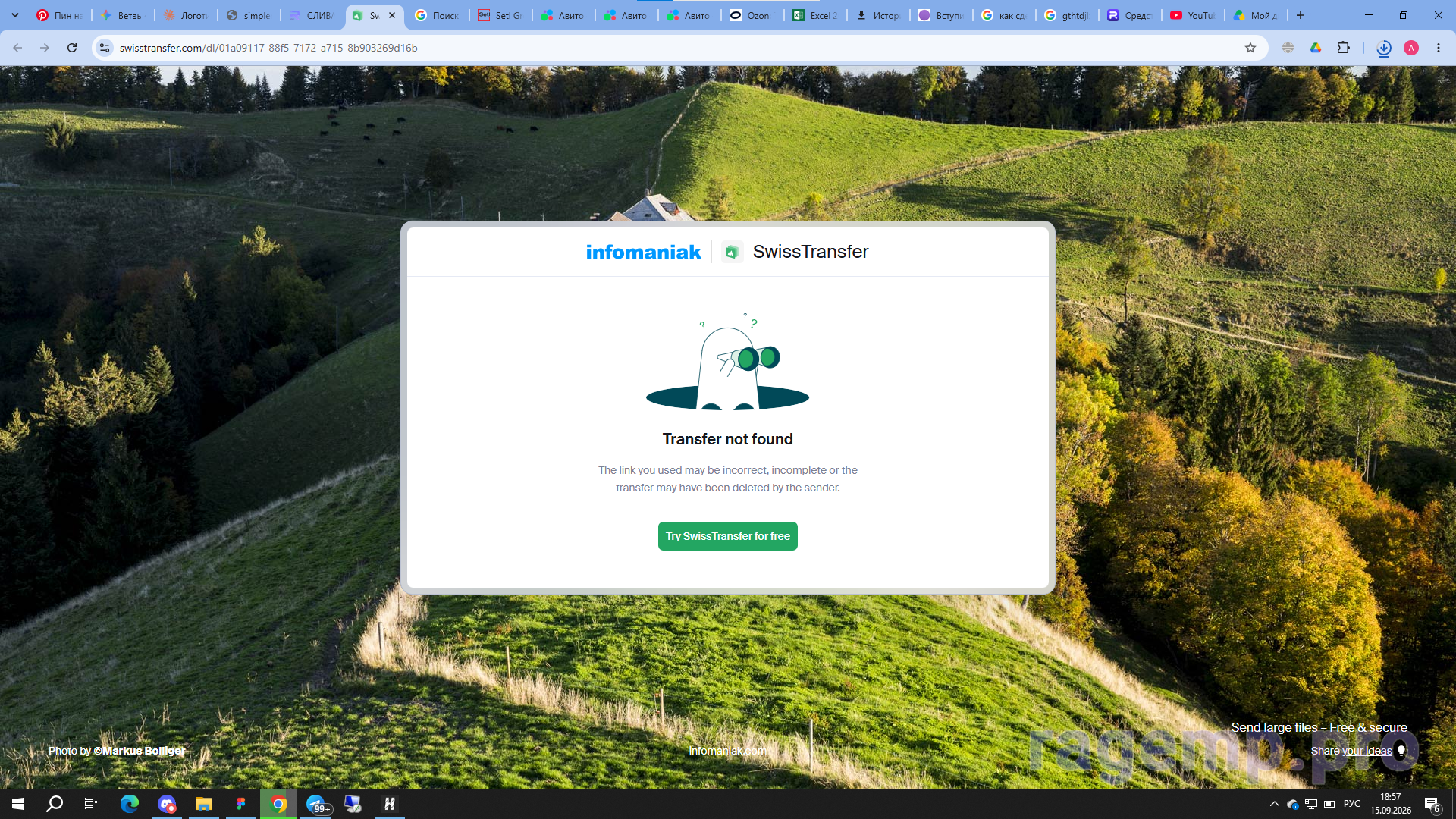Image resolution: width=1456 pixels, height=819 pixels.
Task: Click the Google Drive extension icon
Action: [1316, 48]
